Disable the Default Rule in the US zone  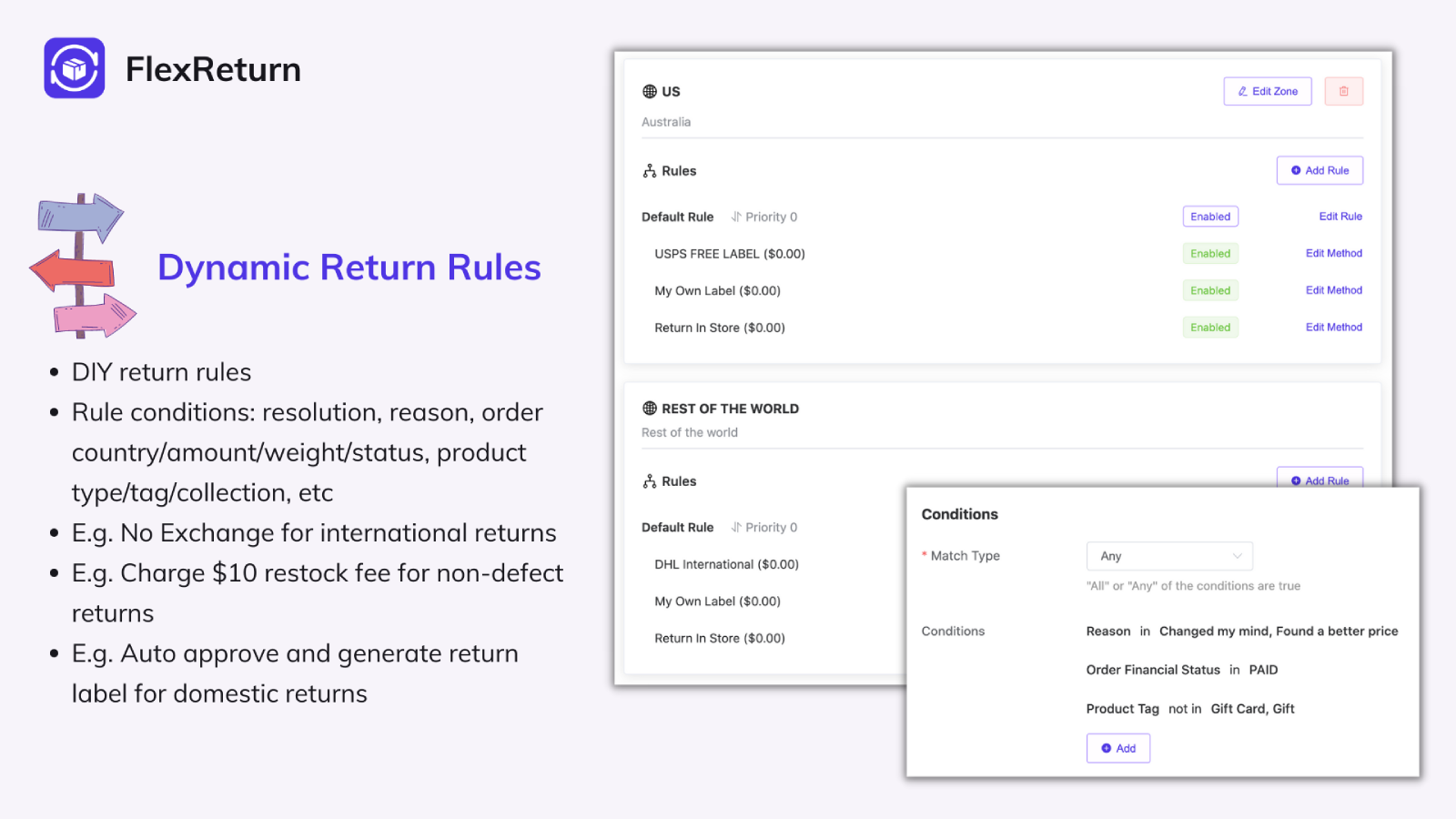pos(1210,216)
